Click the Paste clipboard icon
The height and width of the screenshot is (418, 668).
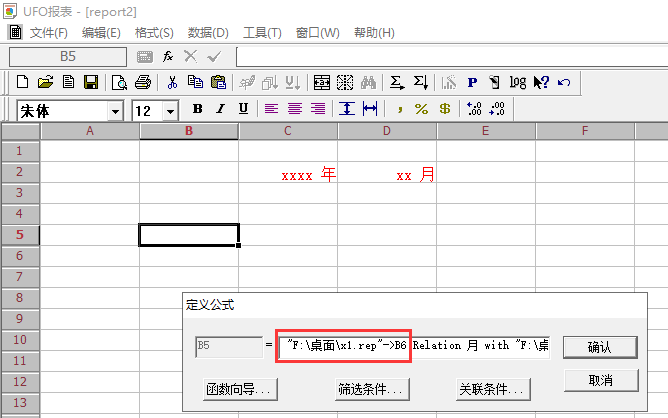(x=219, y=82)
